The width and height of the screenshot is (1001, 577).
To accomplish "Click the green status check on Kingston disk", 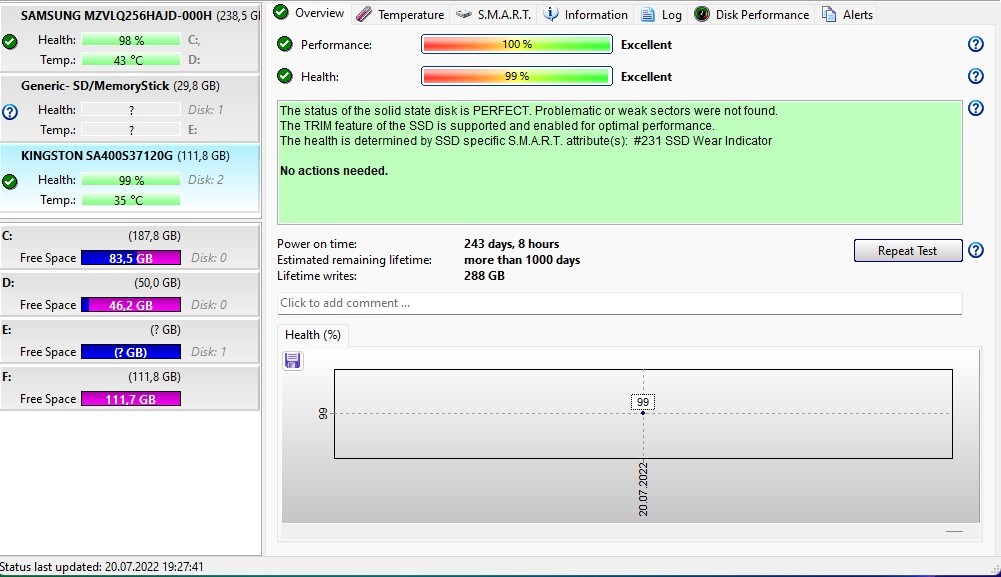I will 10,182.
